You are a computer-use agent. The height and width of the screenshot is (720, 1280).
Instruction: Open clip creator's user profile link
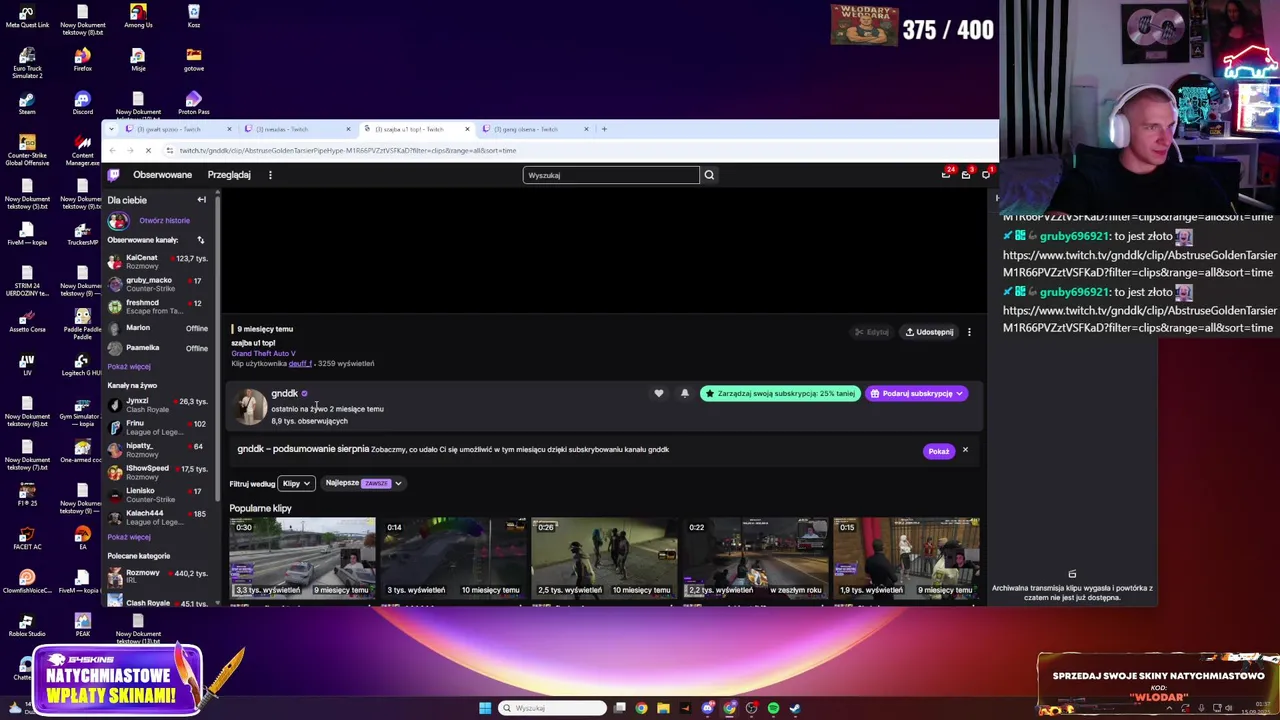300,364
